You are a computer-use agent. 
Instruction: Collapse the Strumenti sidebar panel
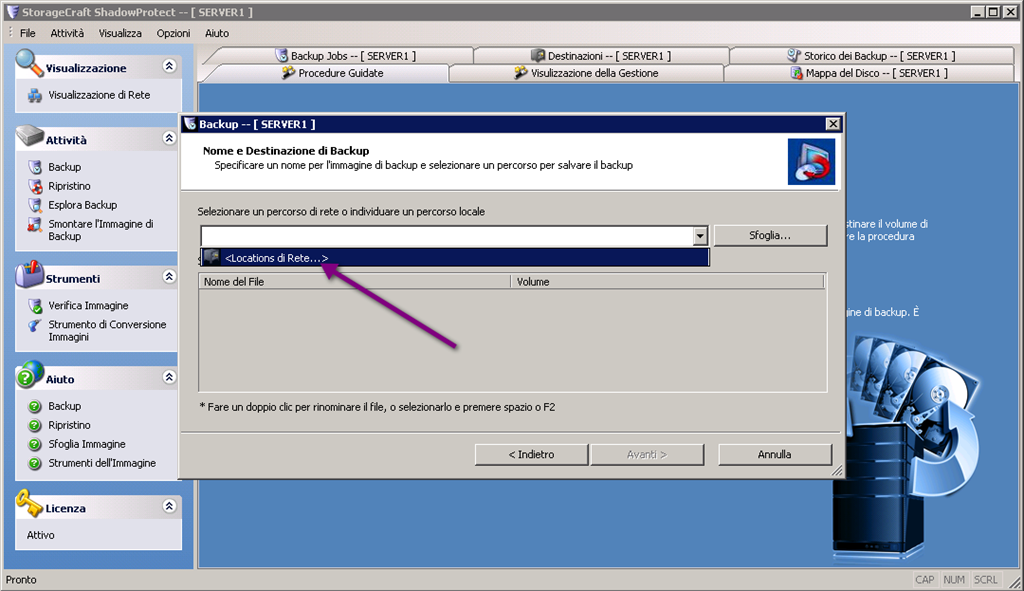point(169,276)
